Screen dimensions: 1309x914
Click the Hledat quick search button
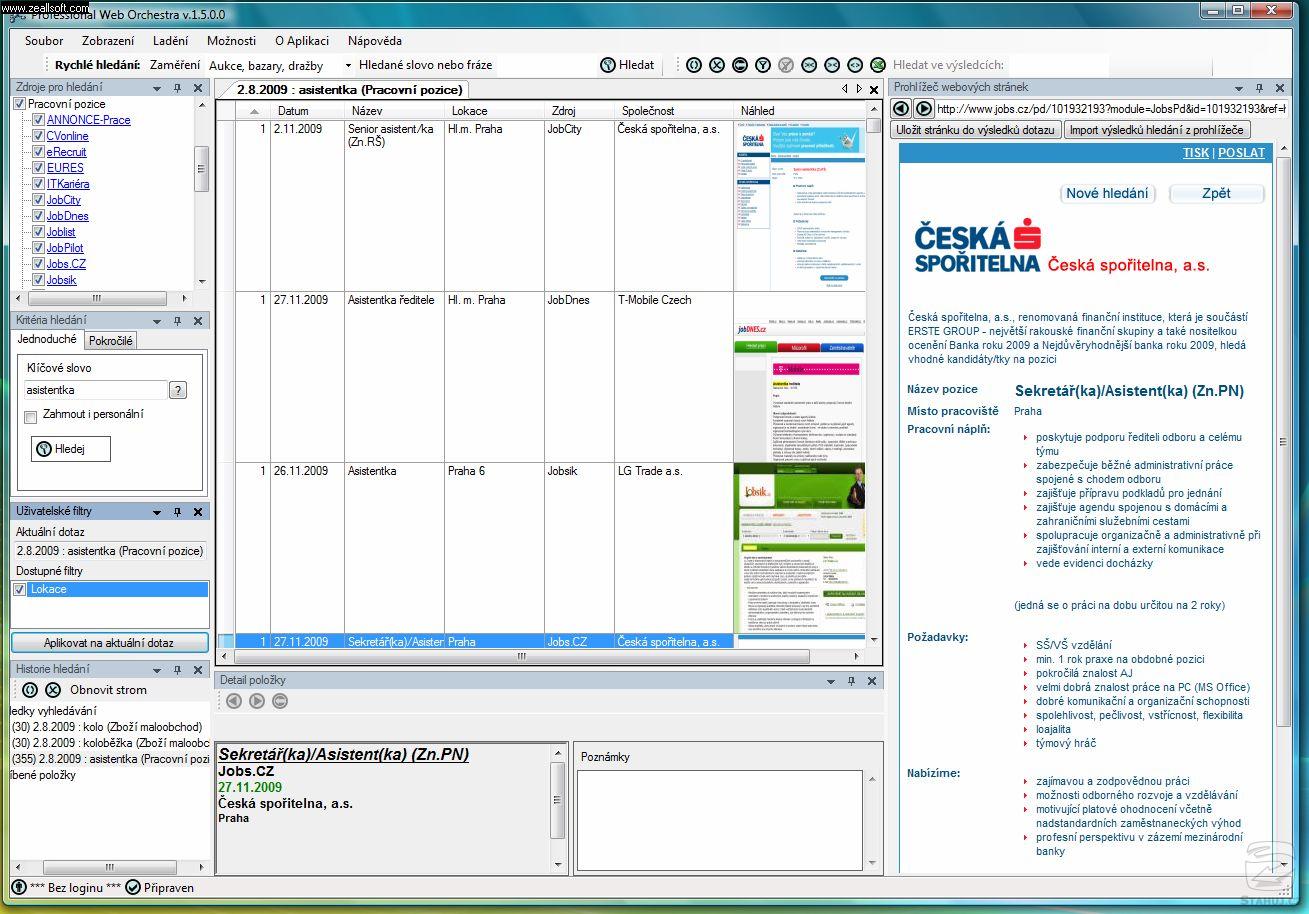click(627, 65)
